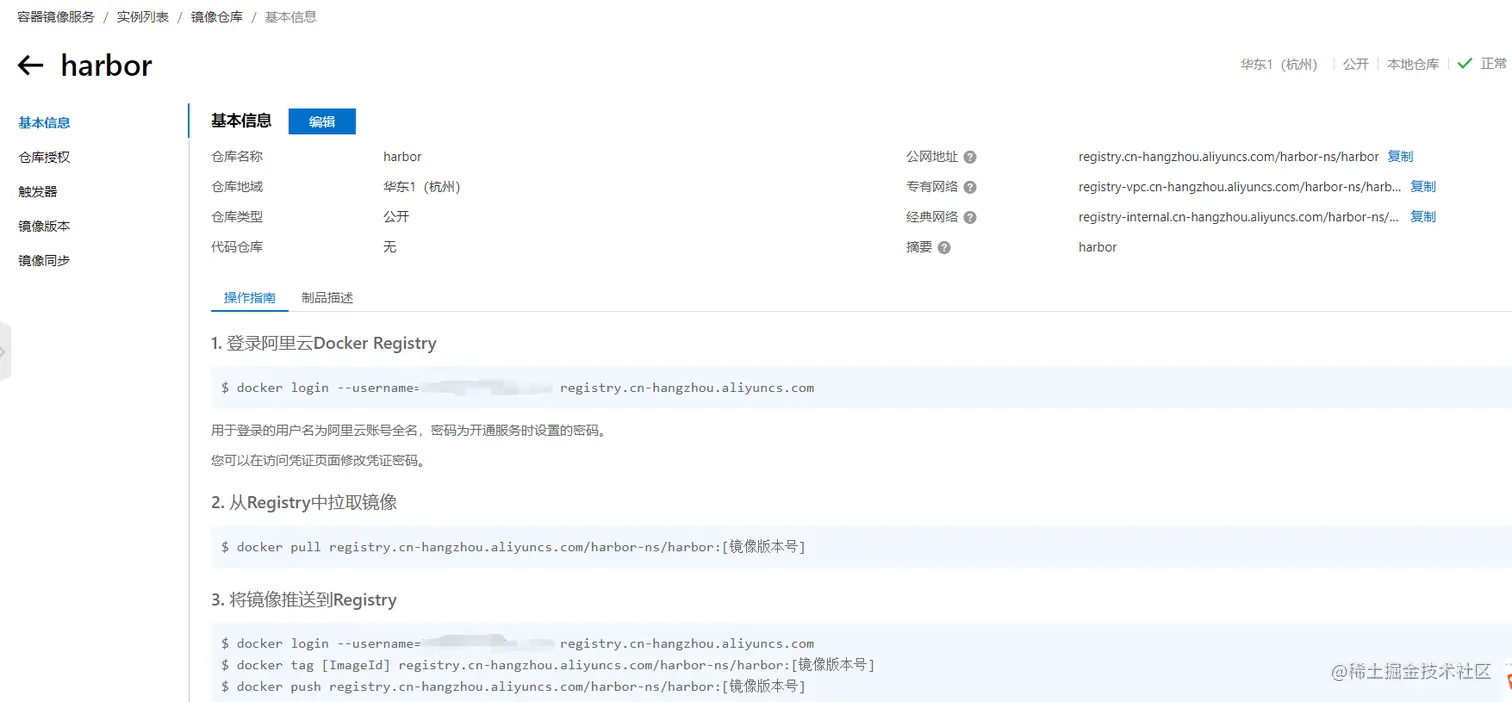Copy the 经典网络 registry-internal address
Screen dimensions: 1512x702
pos(1423,216)
